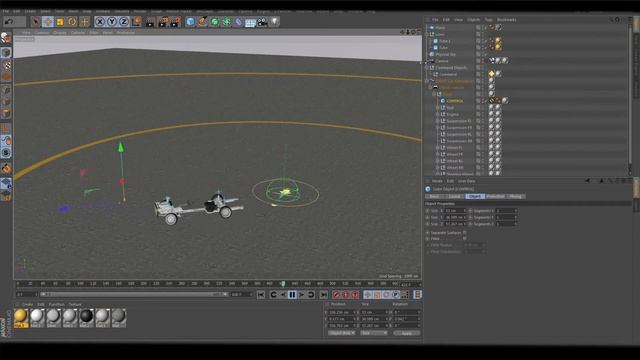
Task: Click the render view clapperboard icon
Action: 150,22
